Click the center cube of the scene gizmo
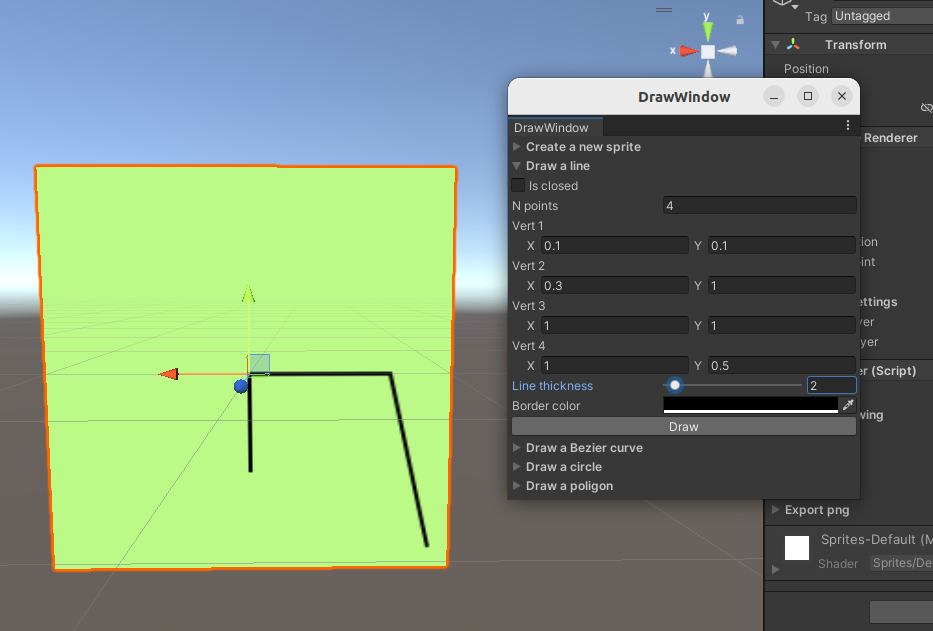Image resolution: width=933 pixels, height=631 pixels. [x=707, y=51]
